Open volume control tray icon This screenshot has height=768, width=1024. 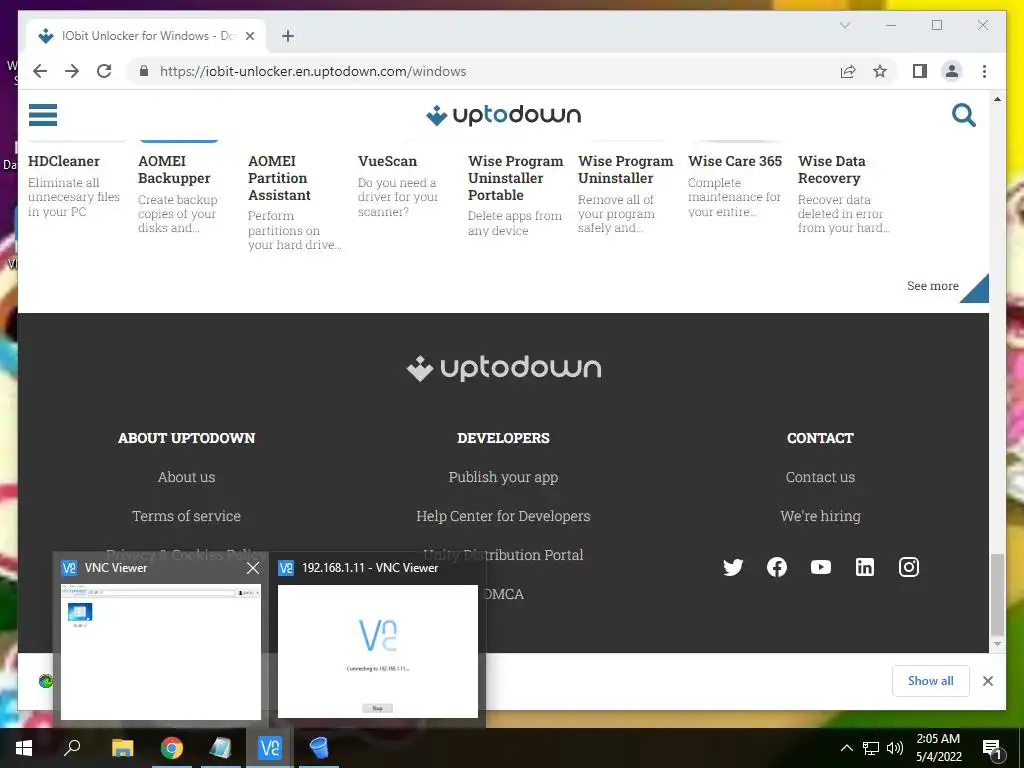pyautogui.click(x=895, y=748)
